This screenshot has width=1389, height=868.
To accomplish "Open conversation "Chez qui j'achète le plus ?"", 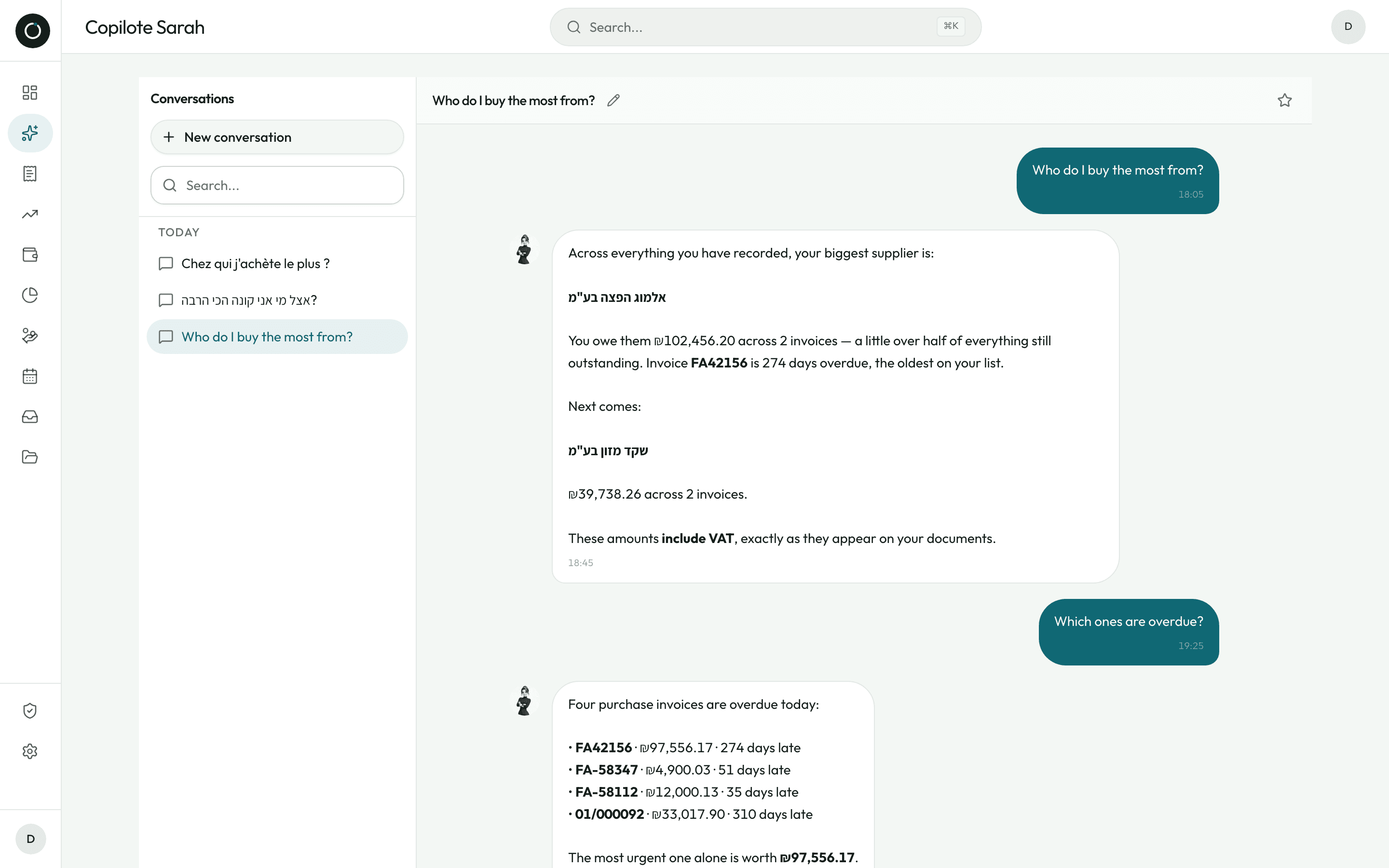I will 277,263.
